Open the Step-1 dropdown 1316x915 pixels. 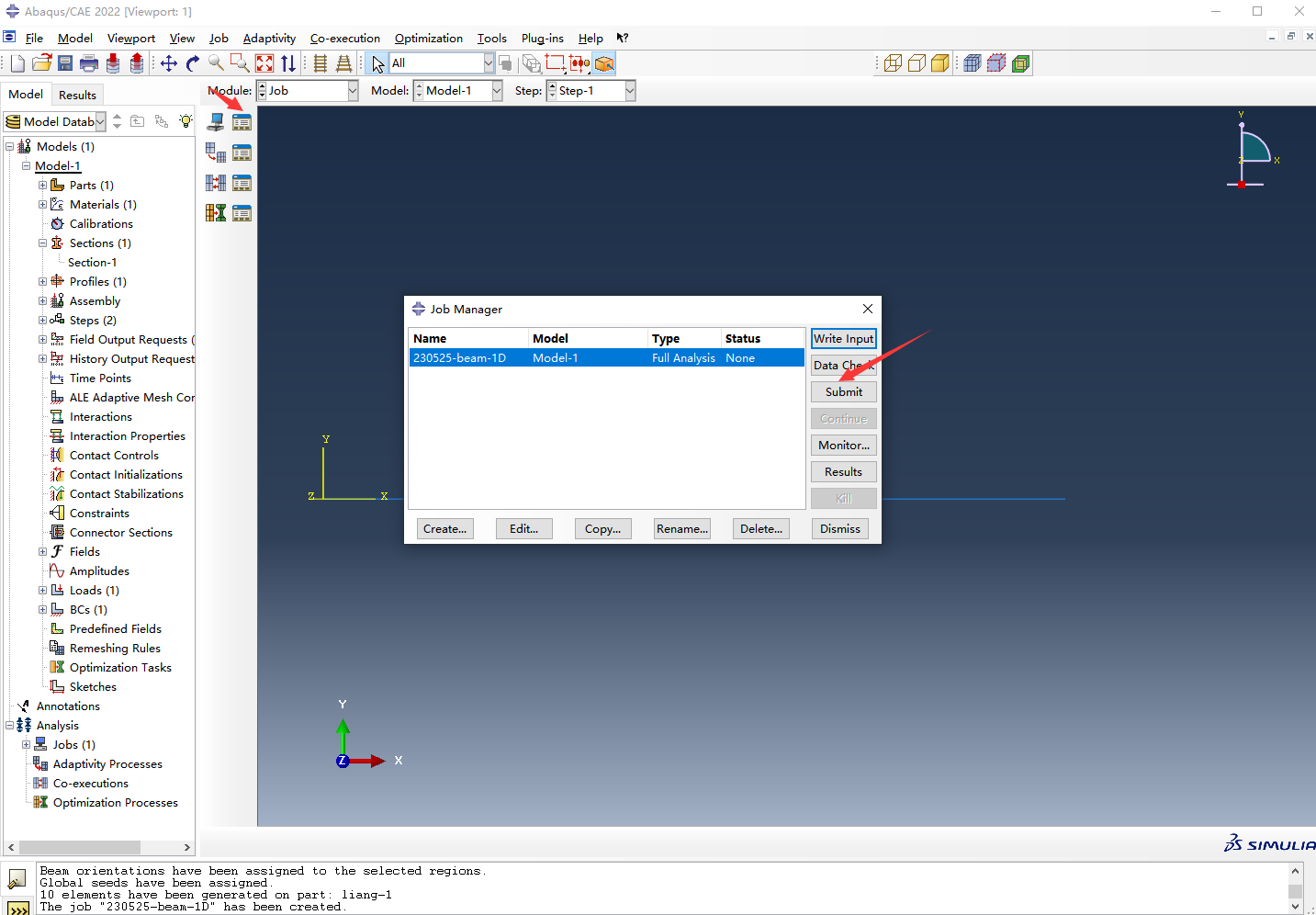(630, 91)
